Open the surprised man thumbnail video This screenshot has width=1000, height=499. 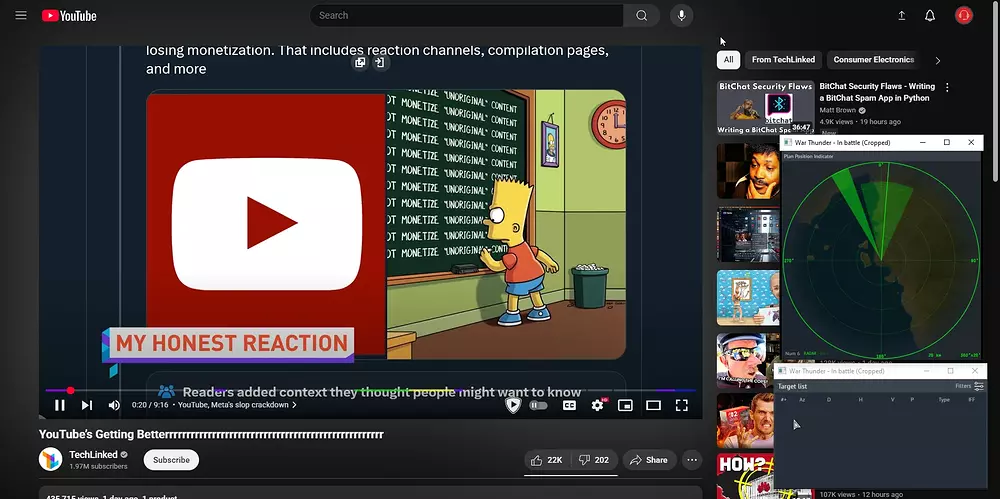(x=748, y=170)
